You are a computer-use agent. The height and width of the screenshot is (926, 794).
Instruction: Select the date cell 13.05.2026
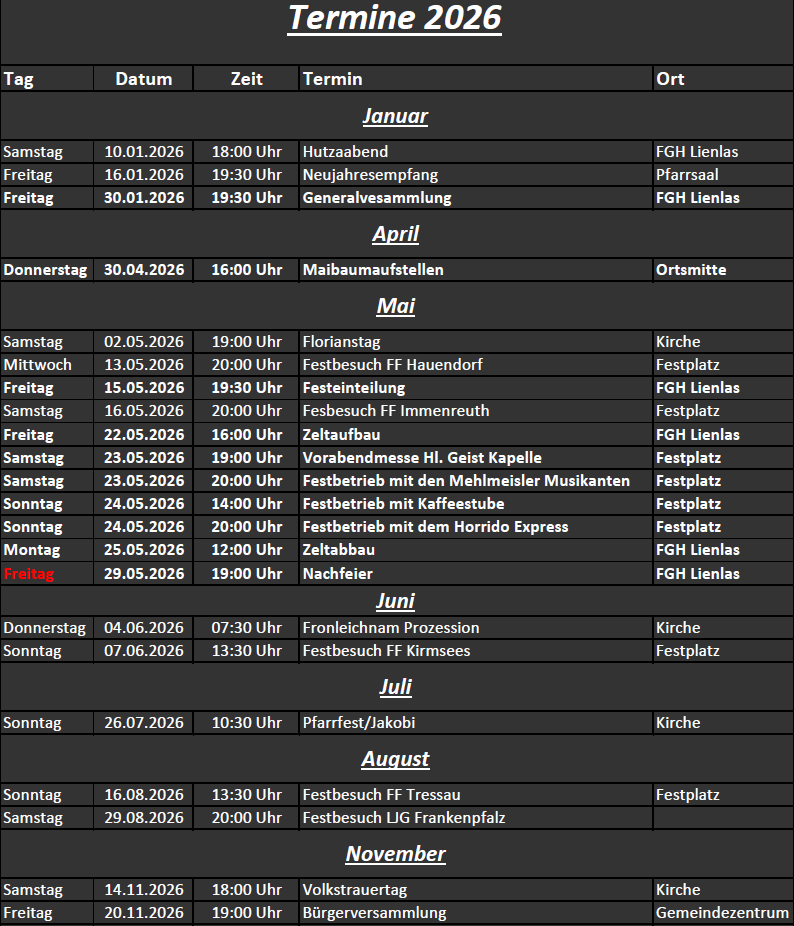point(144,365)
